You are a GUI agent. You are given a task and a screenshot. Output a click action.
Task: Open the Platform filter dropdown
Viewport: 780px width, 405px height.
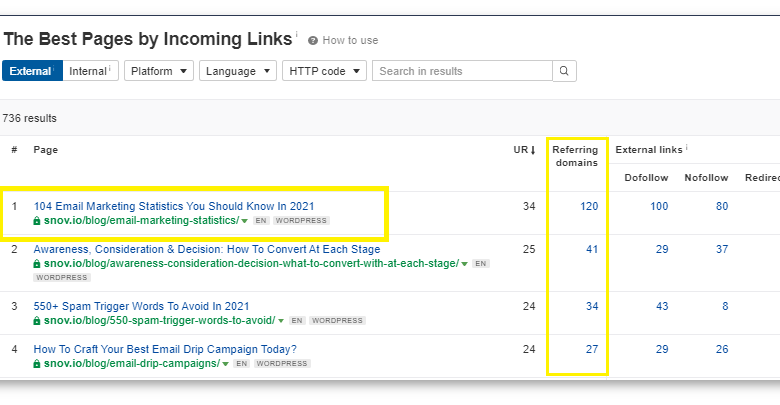(158, 71)
